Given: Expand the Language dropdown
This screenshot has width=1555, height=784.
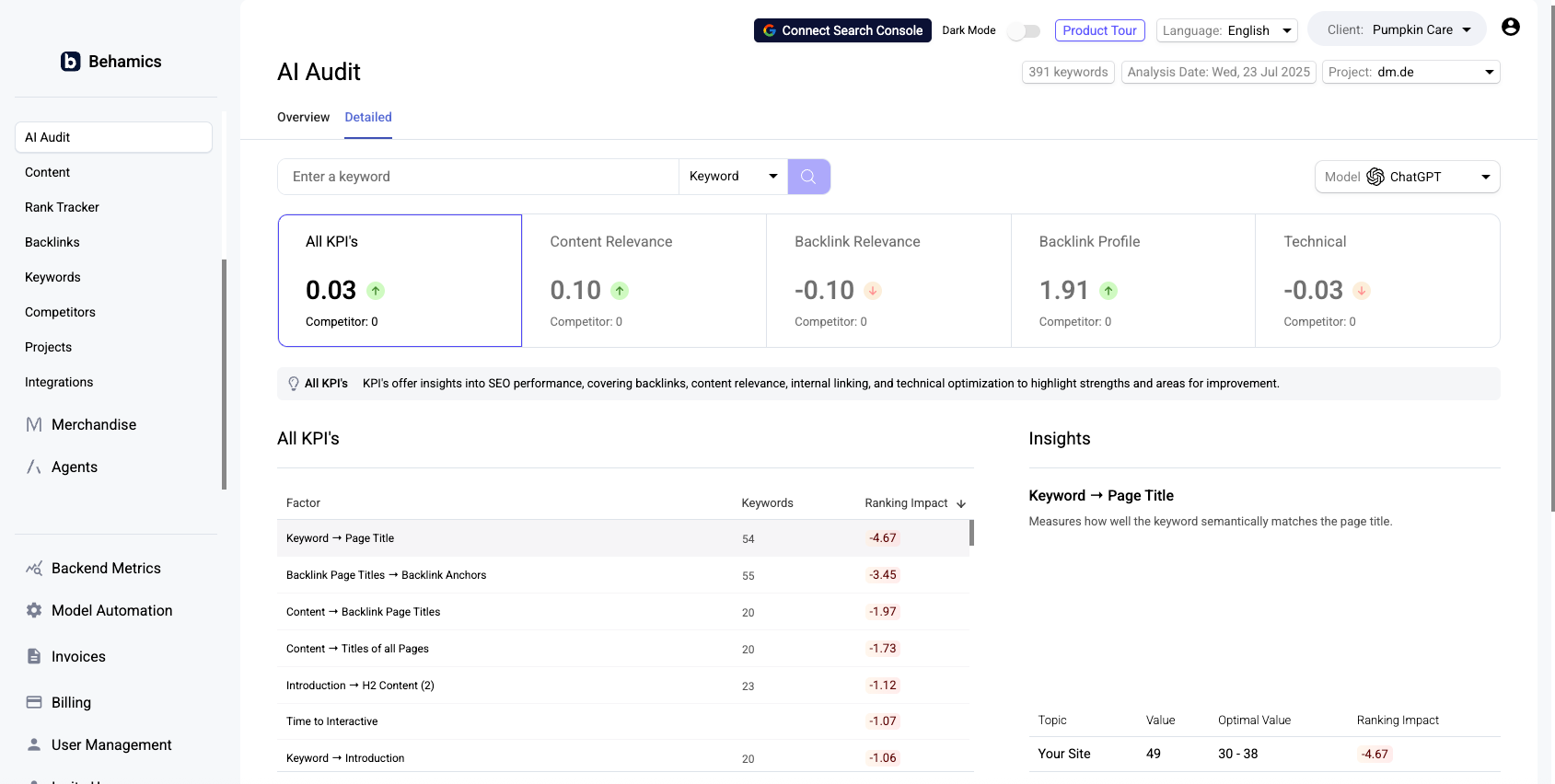Looking at the screenshot, I should pos(1226,30).
